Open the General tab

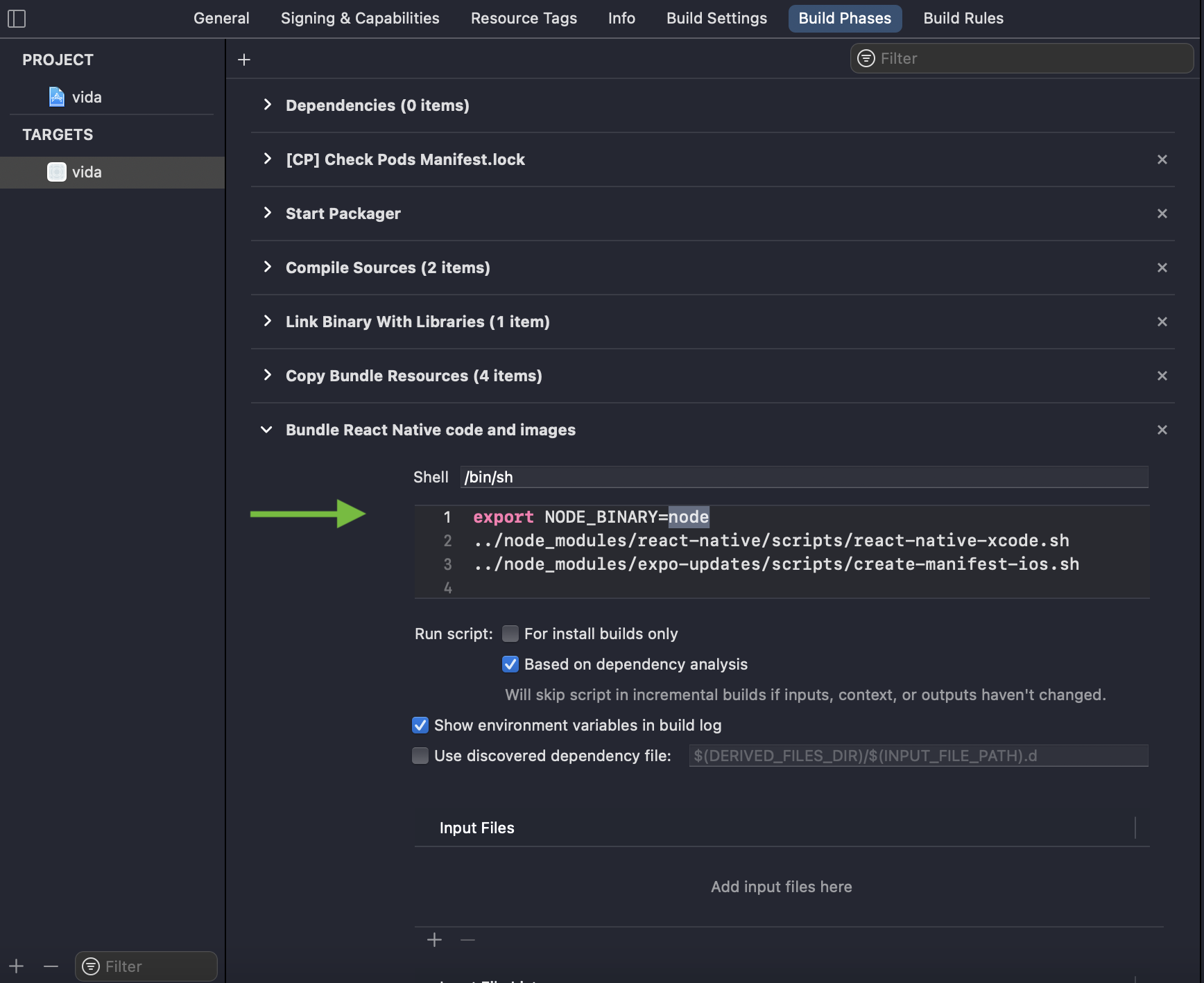click(221, 19)
